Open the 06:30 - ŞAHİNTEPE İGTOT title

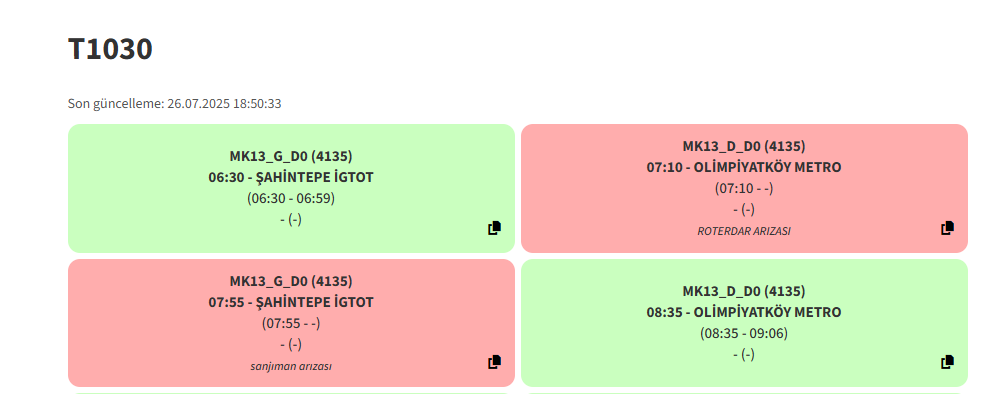tap(291, 177)
